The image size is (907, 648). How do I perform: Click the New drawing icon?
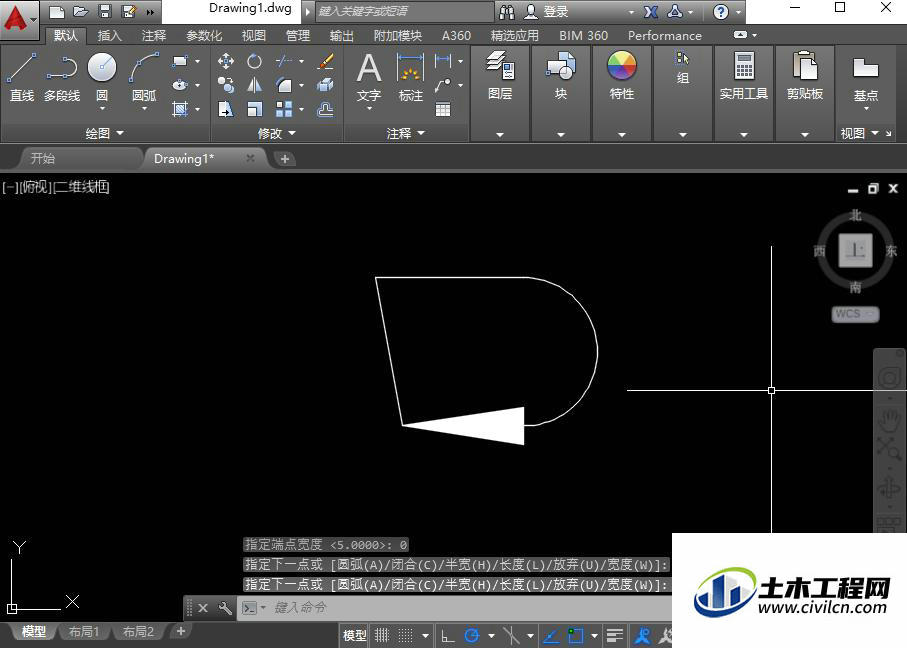click(56, 12)
